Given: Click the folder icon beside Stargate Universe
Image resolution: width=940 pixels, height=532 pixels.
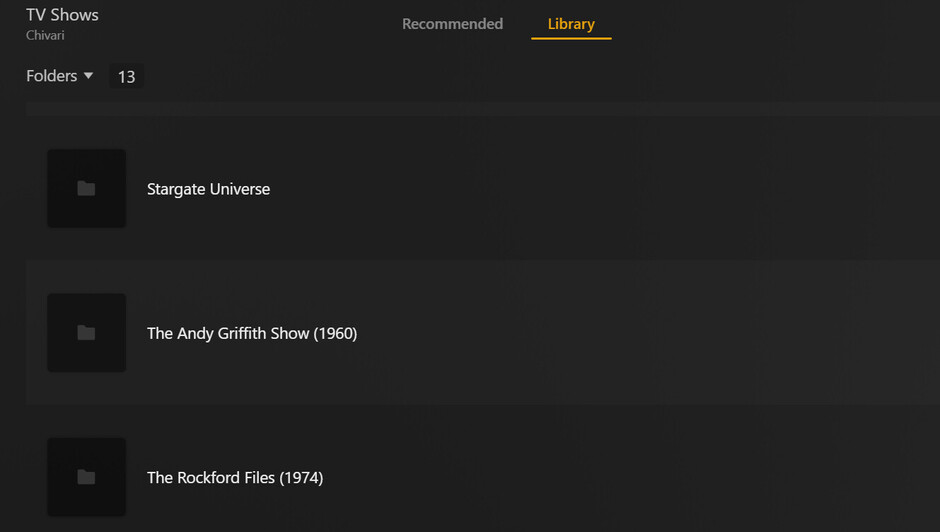Looking at the screenshot, I should [86, 188].
